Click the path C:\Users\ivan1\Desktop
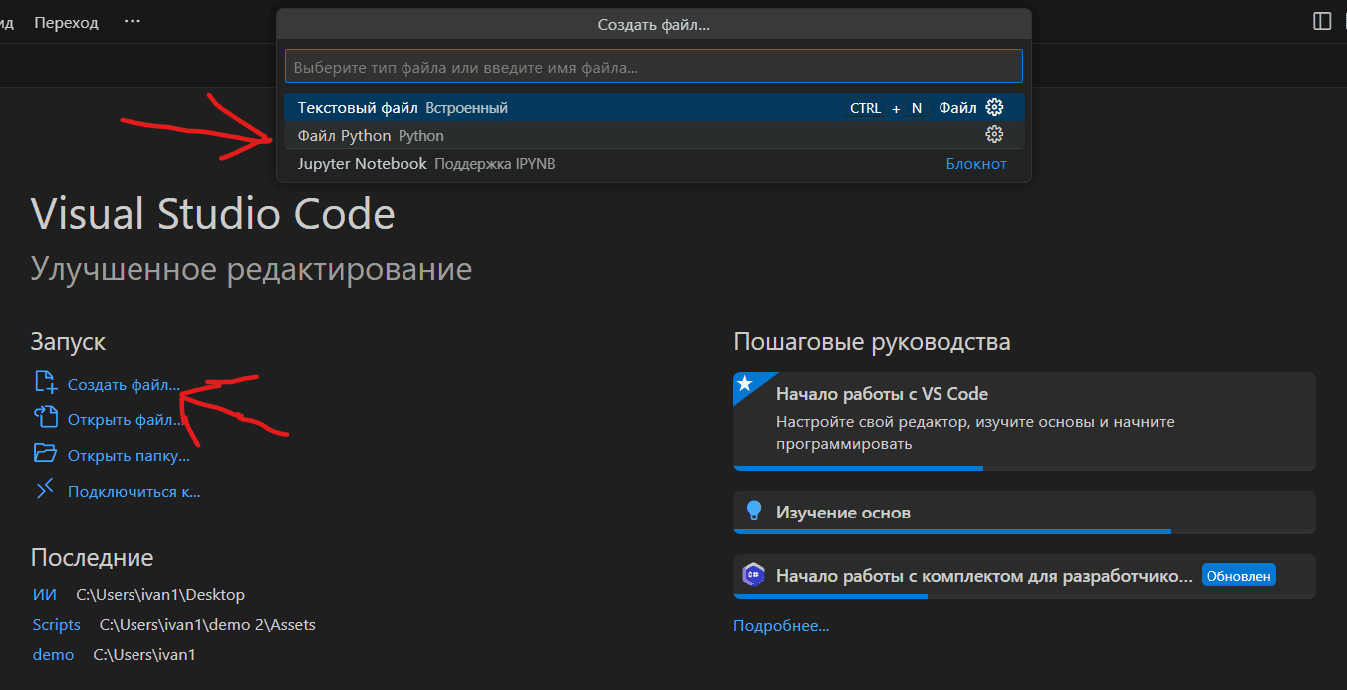 point(160,595)
